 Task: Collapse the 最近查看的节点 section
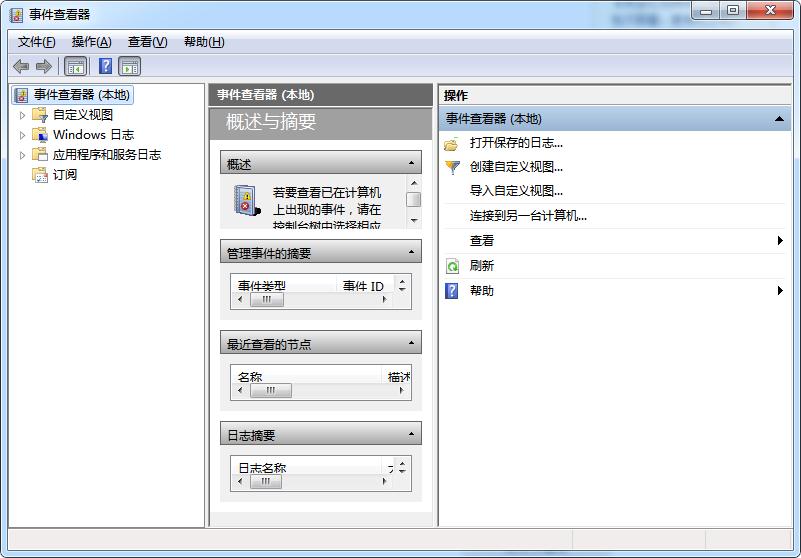point(411,343)
